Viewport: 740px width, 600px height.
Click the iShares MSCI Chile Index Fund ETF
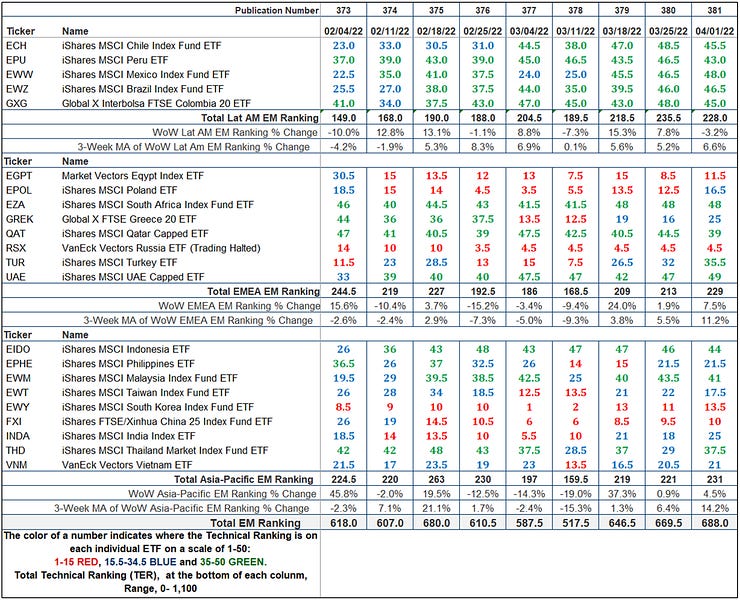(x=142, y=46)
